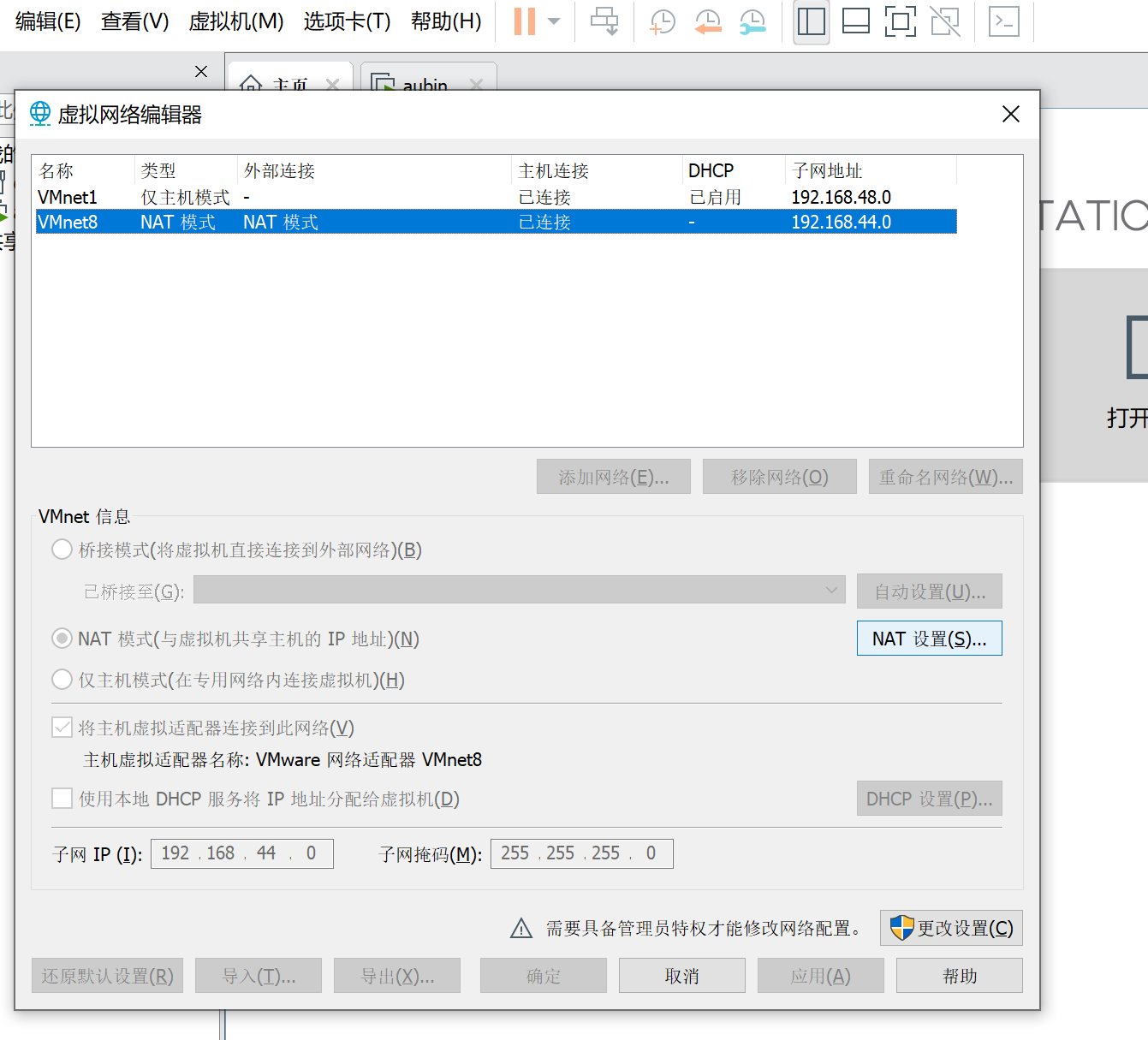Close the 虚拟网络编辑器 dialog
The image size is (1148, 1040).
tap(1010, 114)
